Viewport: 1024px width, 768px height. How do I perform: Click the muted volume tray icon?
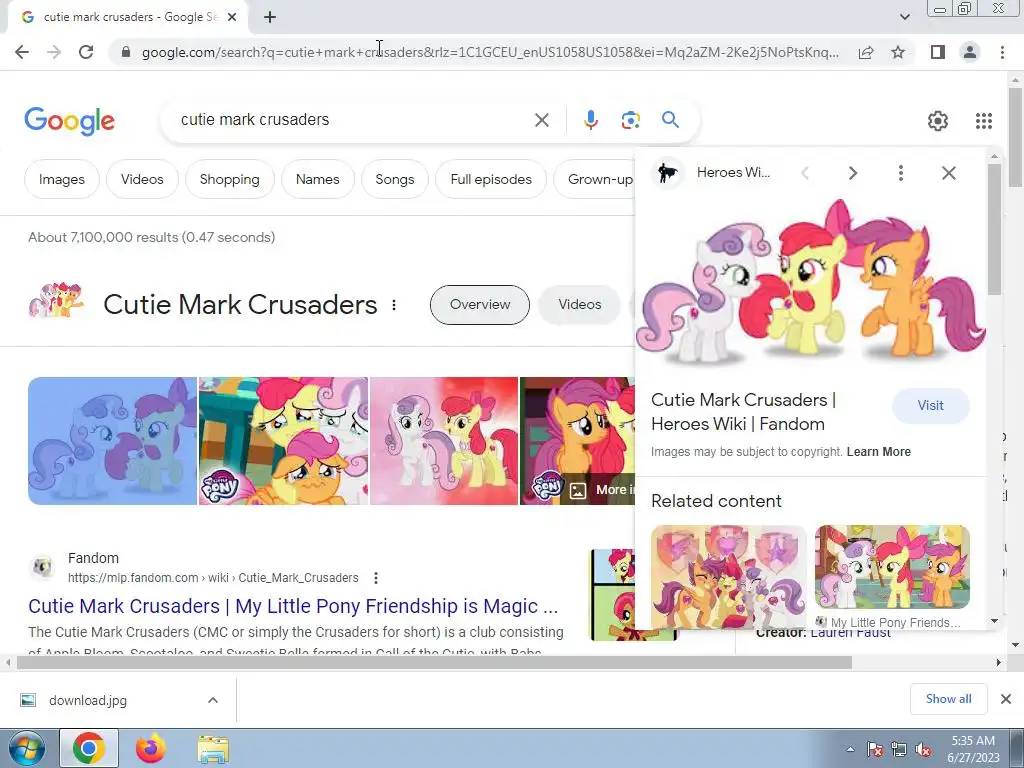pos(923,750)
